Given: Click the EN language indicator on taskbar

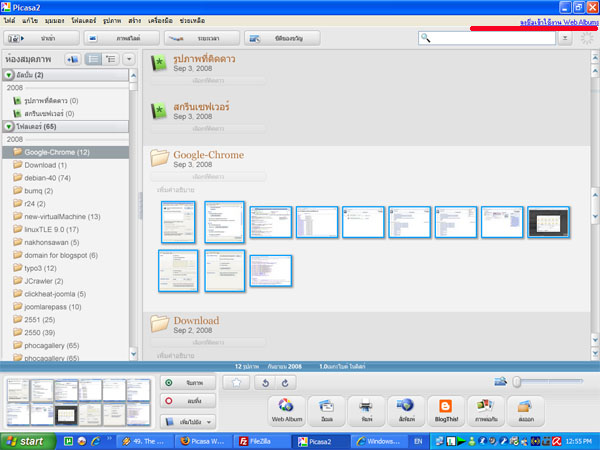Looking at the screenshot, I should [418, 441].
